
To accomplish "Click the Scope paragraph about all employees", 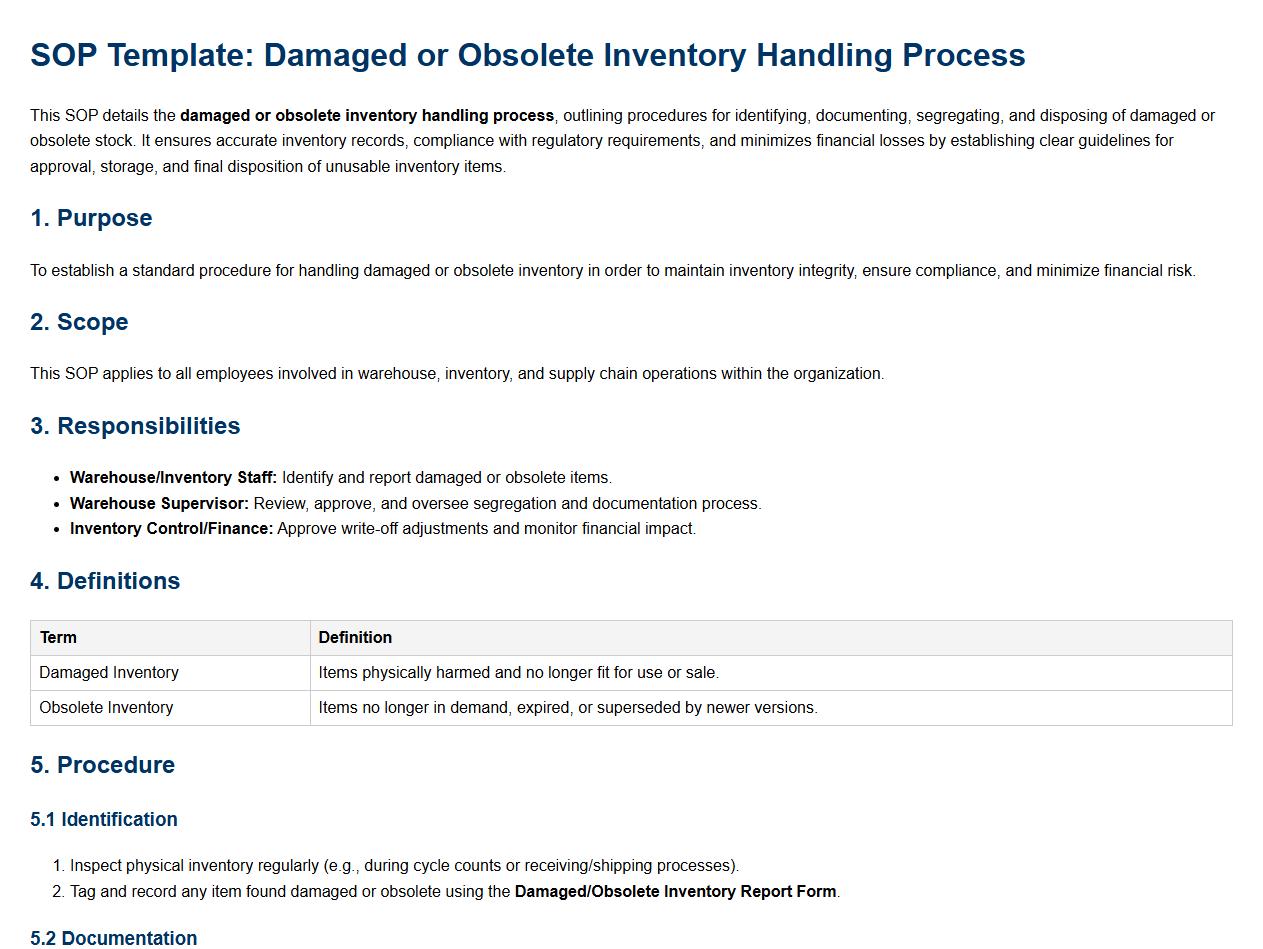I will (457, 374).
